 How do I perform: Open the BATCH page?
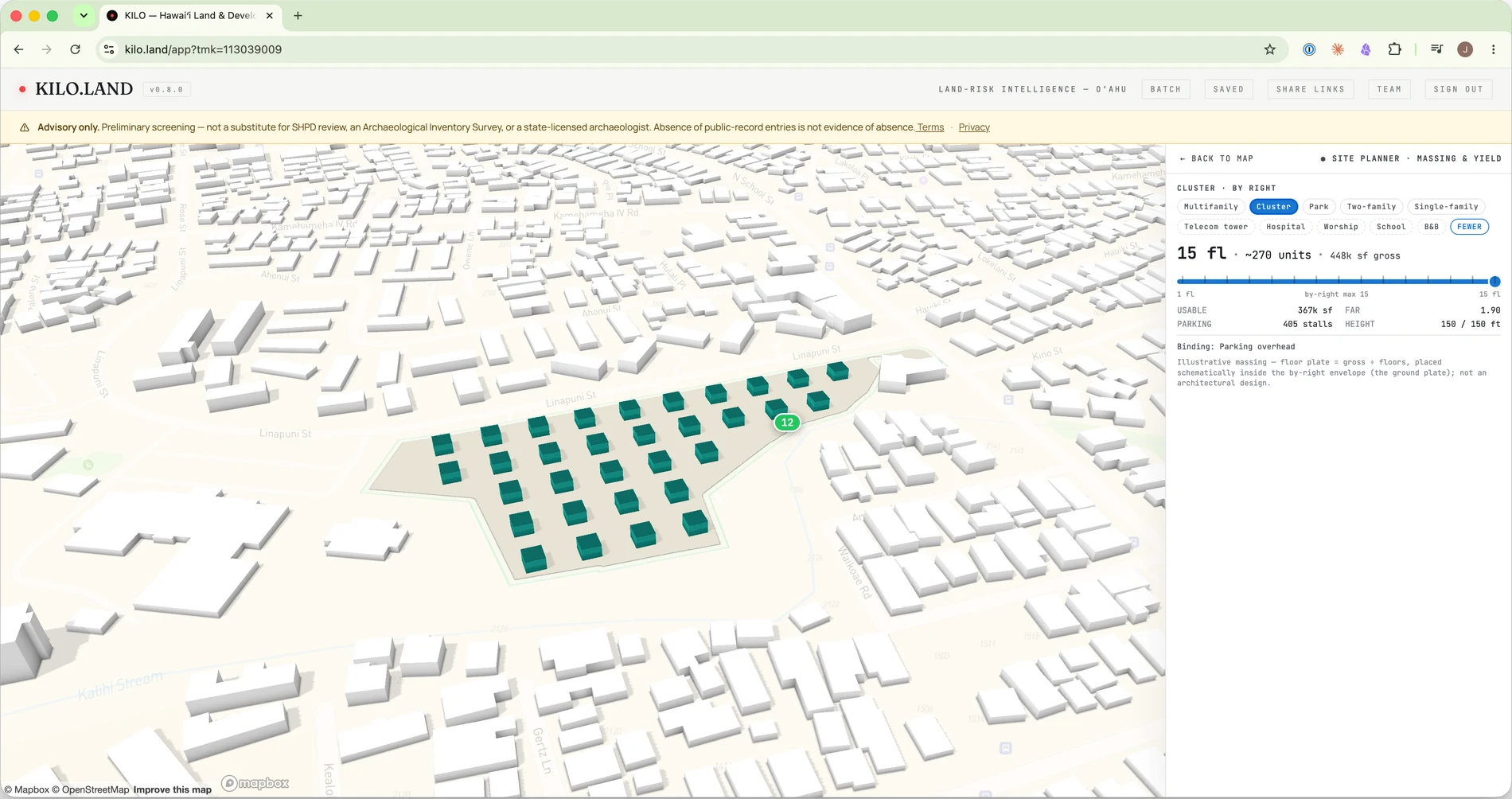click(1166, 89)
